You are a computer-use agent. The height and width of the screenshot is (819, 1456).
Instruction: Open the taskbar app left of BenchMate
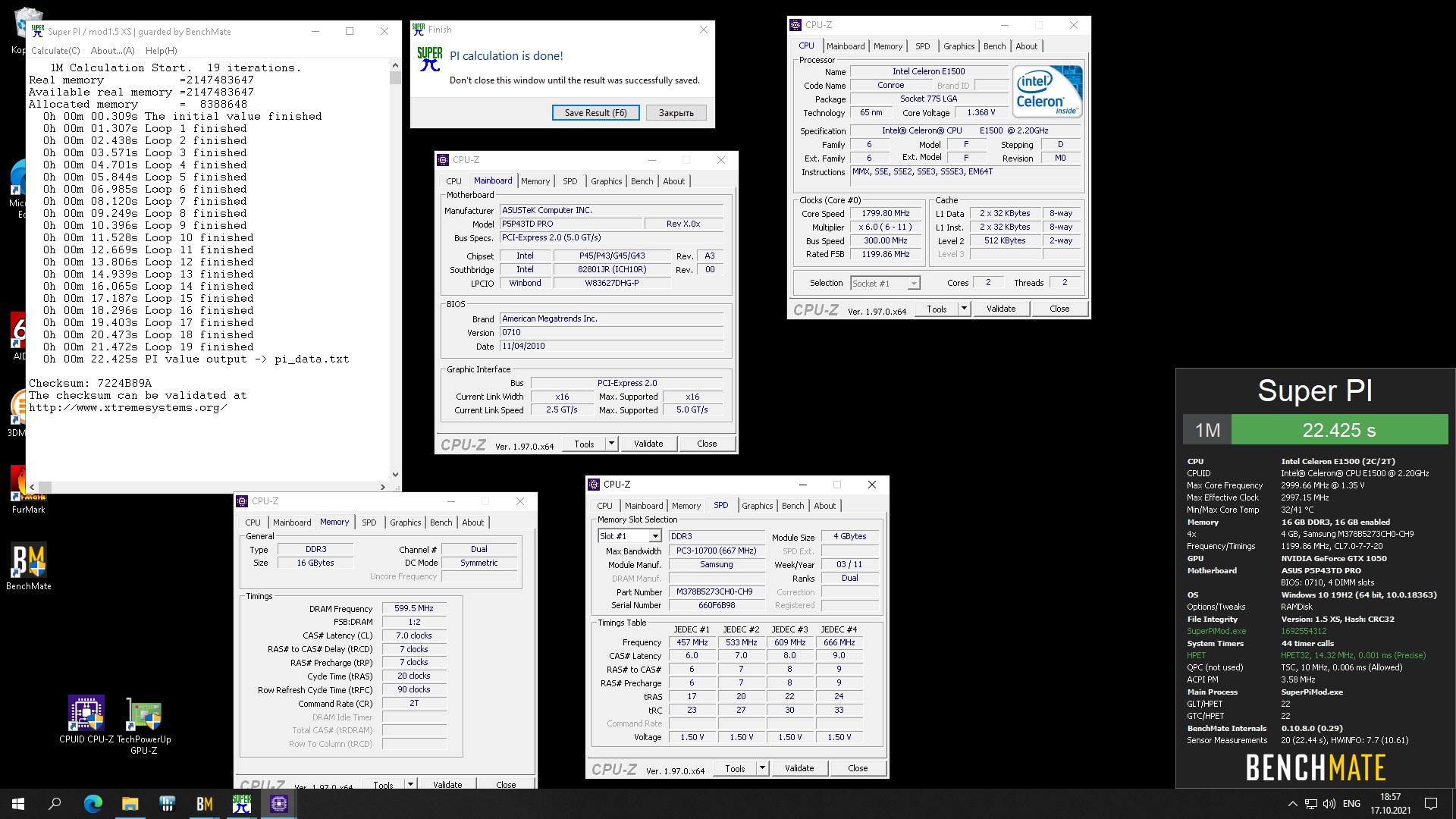tap(167, 804)
